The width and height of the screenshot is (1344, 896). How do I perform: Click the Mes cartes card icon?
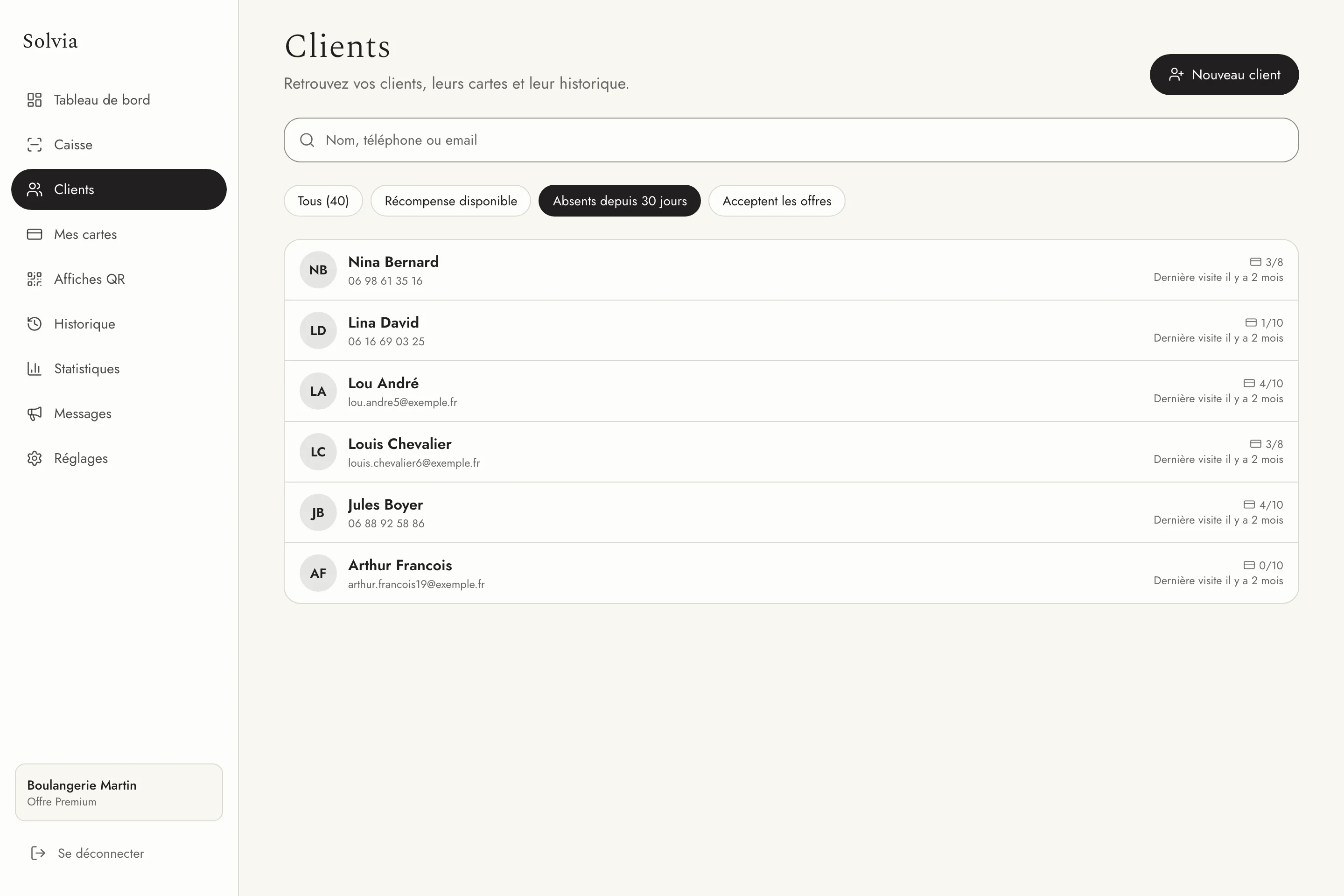(34, 234)
